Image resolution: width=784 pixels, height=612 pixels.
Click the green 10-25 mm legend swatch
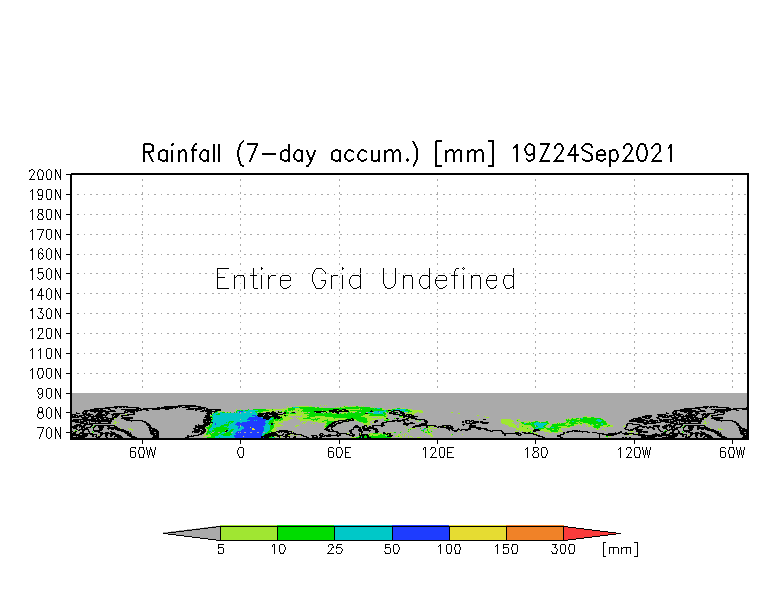pos(306,533)
